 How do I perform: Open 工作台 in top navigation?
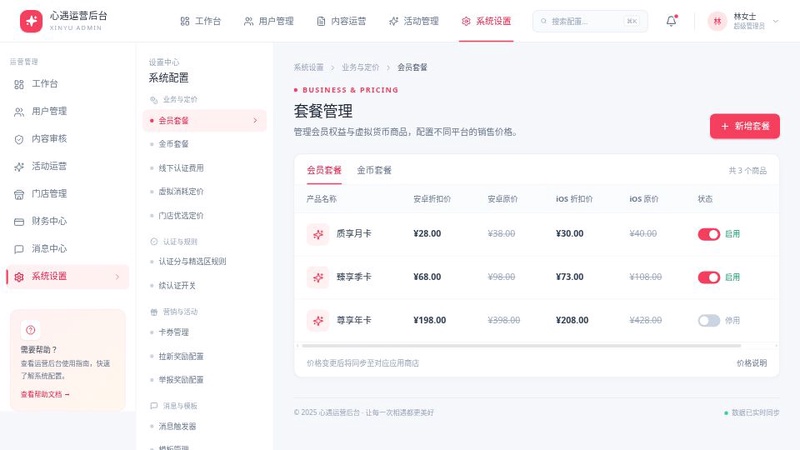pyautogui.click(x=201, y=21)
